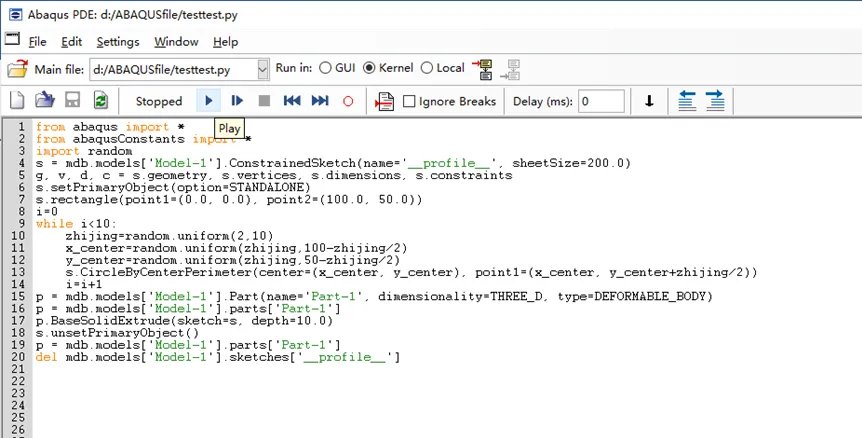Open the Settings menu
862x438 pixels.
point(118,42)
